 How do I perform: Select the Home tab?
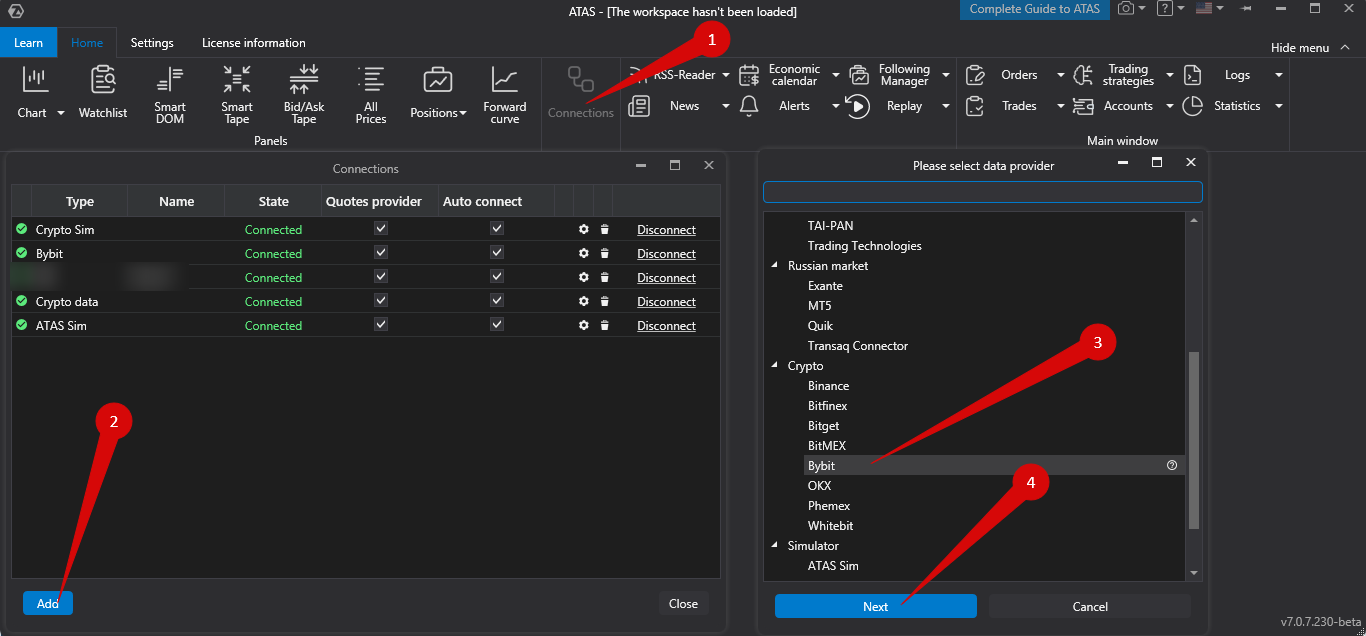click(87, 43)
